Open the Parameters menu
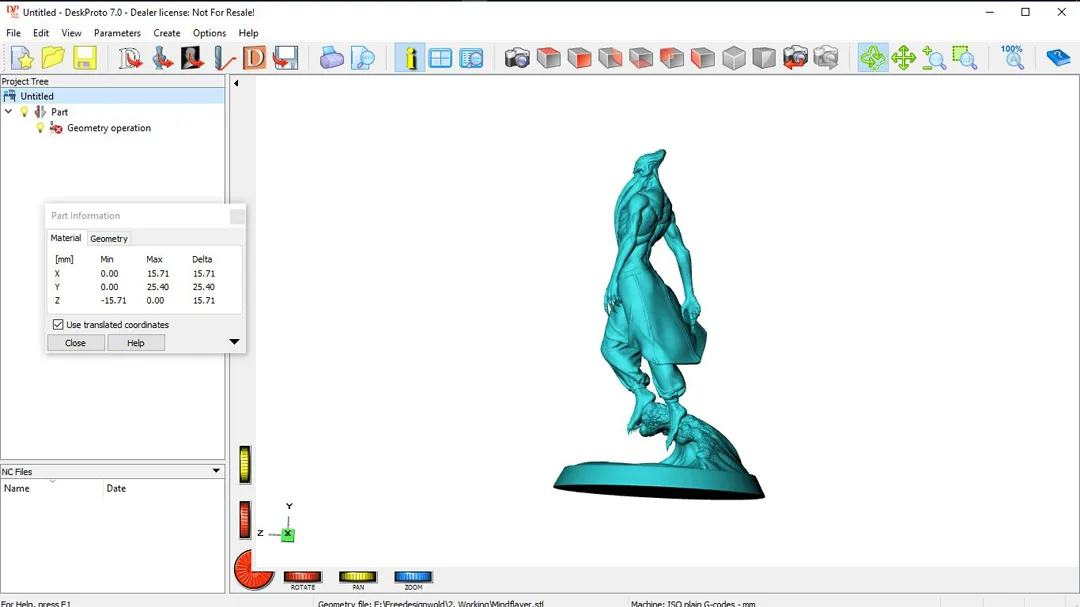The width and height of the screenshot is (1080, 607). point(117,33)
